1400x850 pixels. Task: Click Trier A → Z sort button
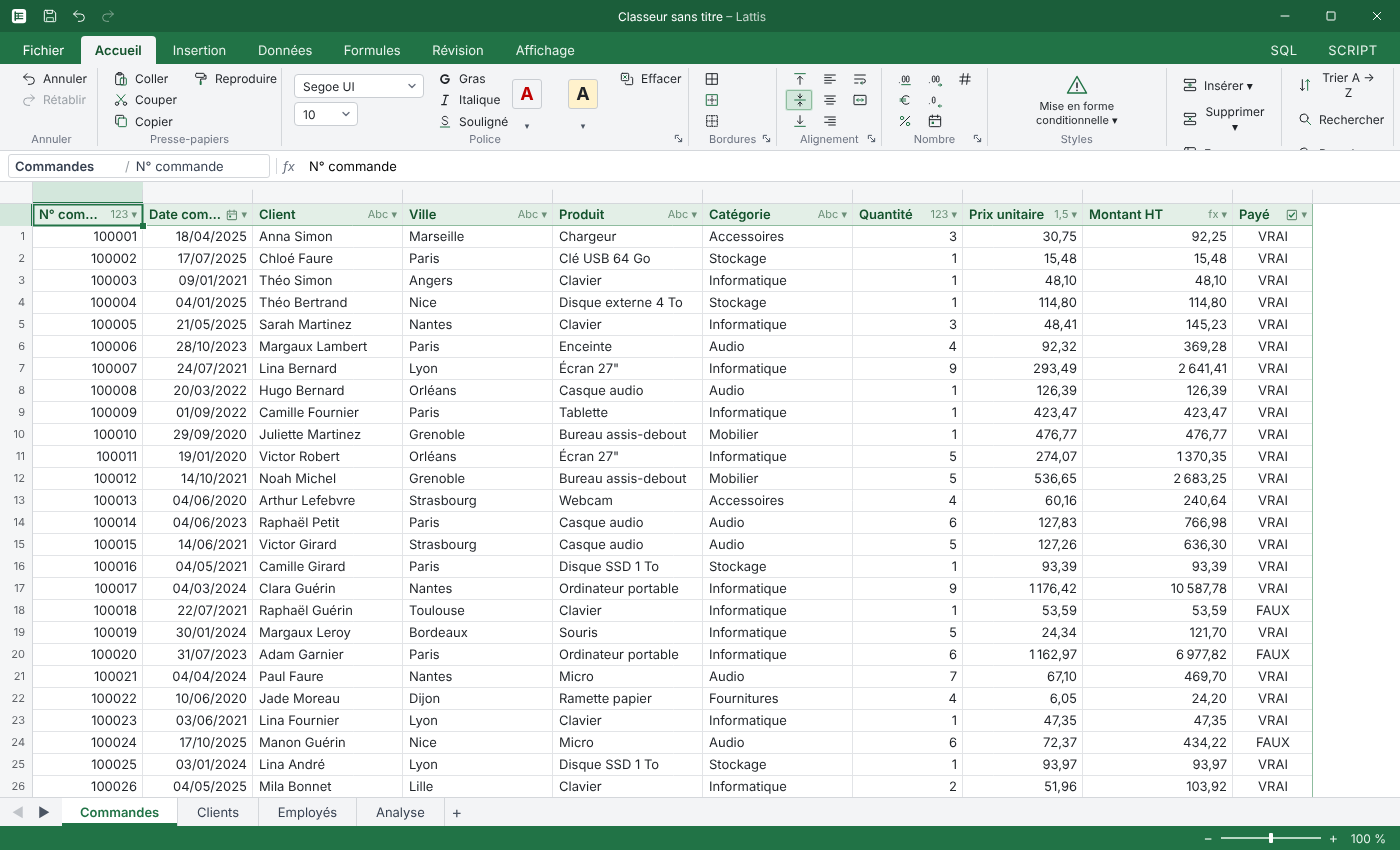click(x=1338, y=86)
